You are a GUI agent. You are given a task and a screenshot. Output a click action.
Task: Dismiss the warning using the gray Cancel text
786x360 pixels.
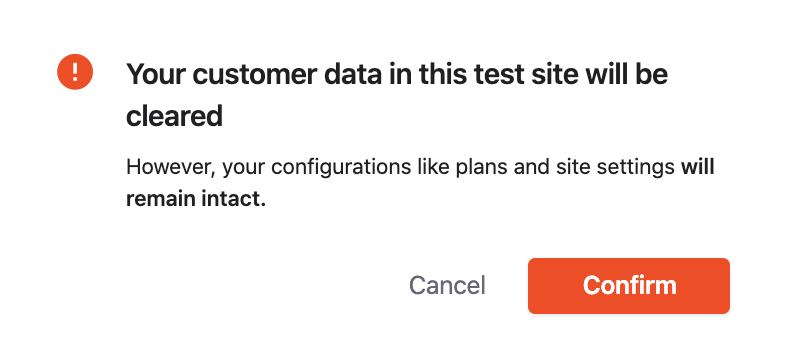click(447, 286)
